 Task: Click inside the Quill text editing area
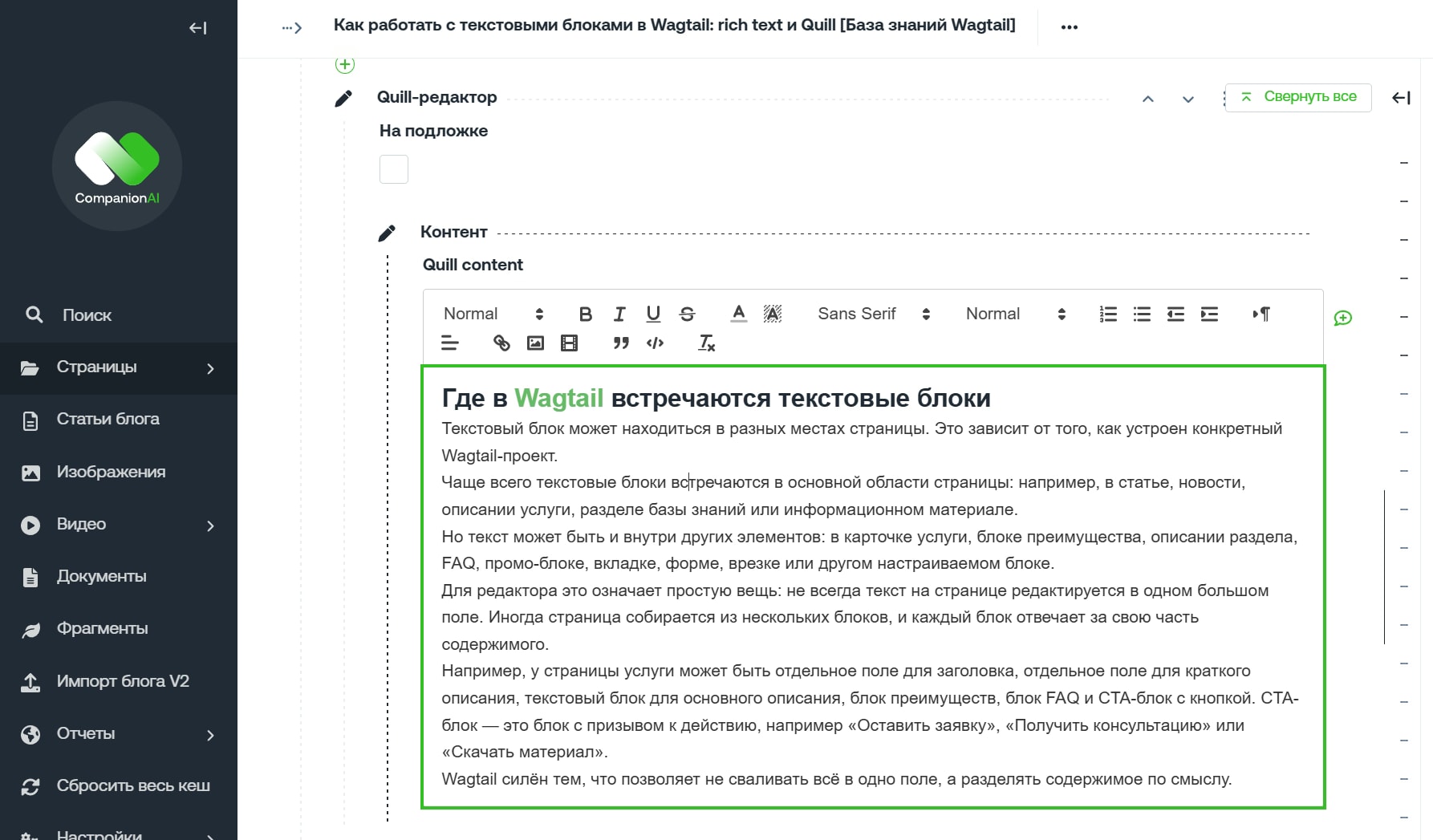(x=873, y=586)
